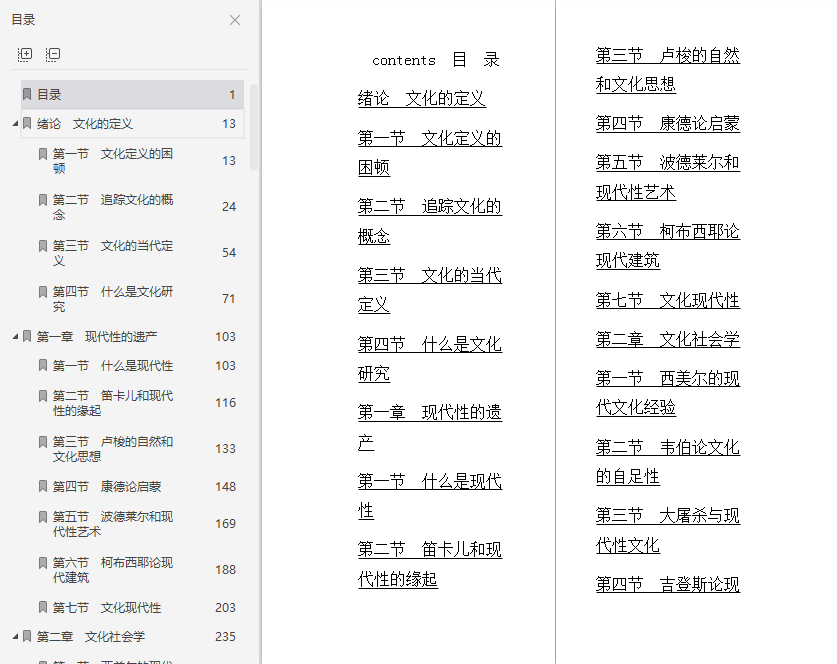
Task: Click the contents 目 录 page heading
Action: [436, 60]
